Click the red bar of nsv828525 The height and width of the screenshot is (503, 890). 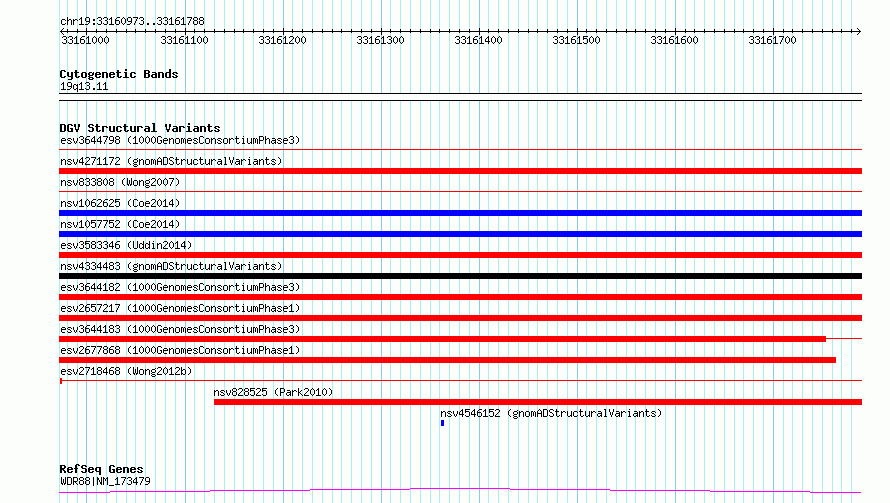[538, 402]
